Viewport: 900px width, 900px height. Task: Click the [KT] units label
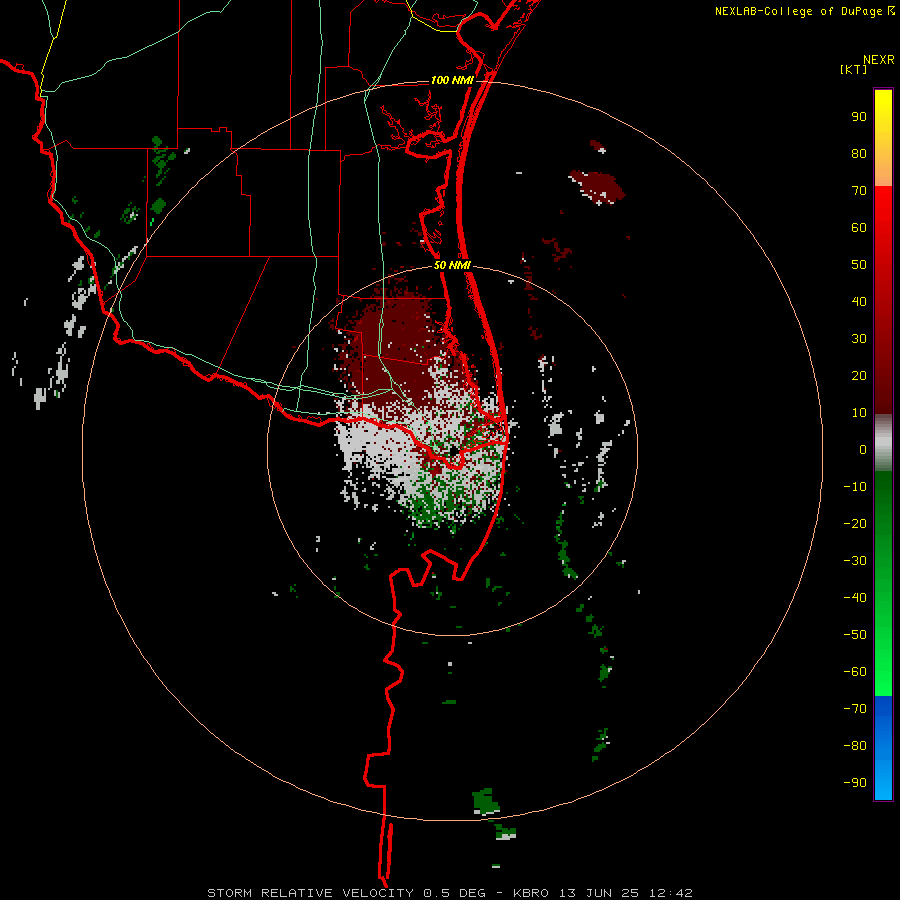coord(853,69)
